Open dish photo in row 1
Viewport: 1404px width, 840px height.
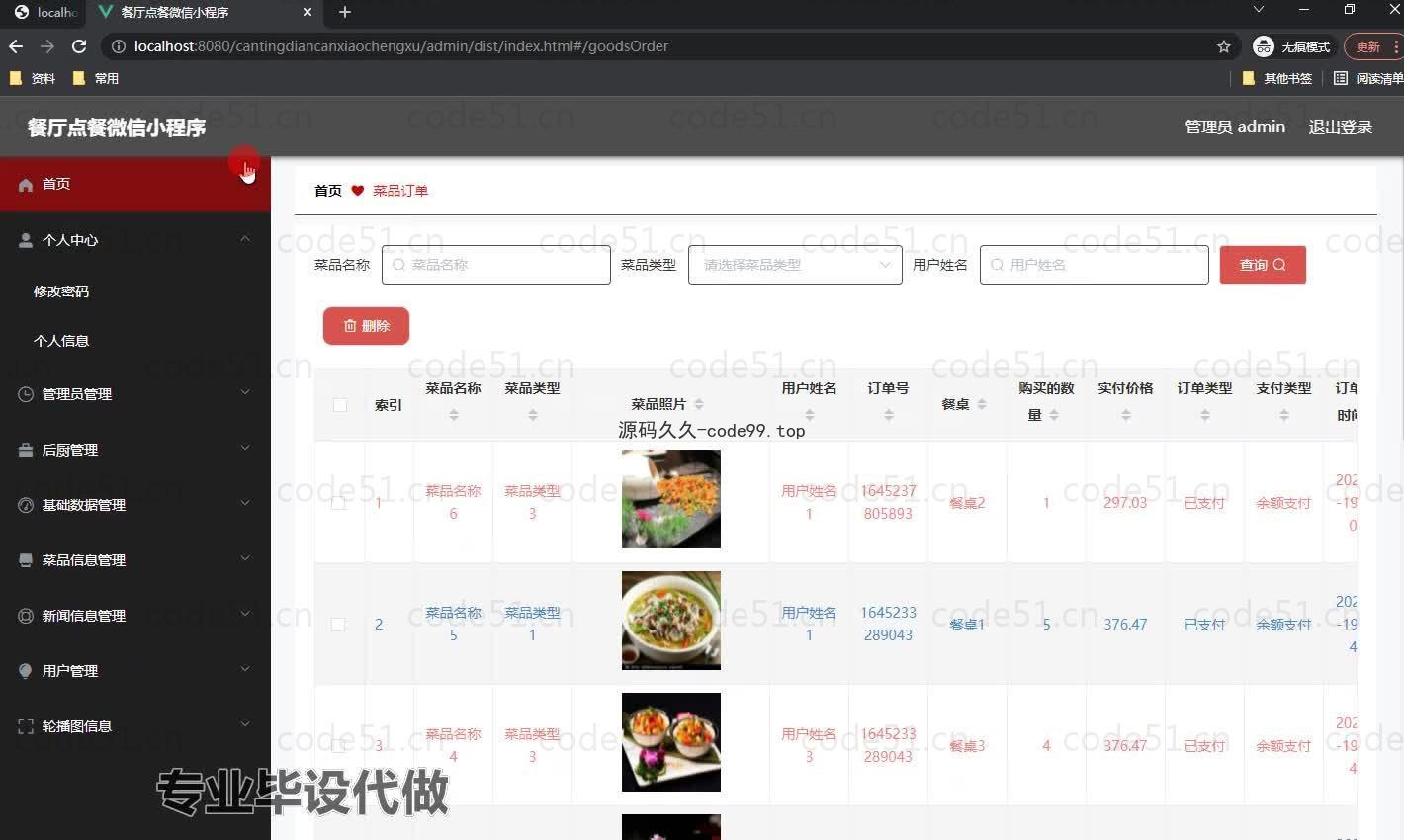pyautogui.click(x=671, y=499)
